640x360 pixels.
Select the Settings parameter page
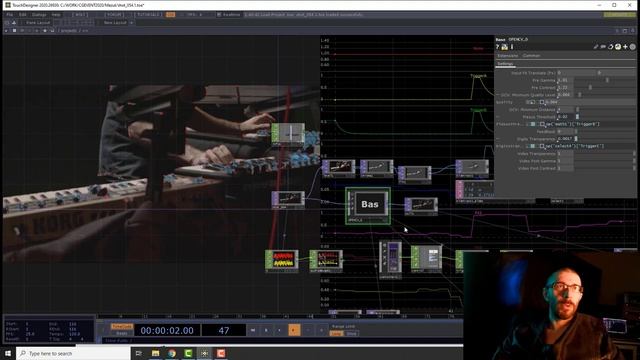(x=505, y=64)
